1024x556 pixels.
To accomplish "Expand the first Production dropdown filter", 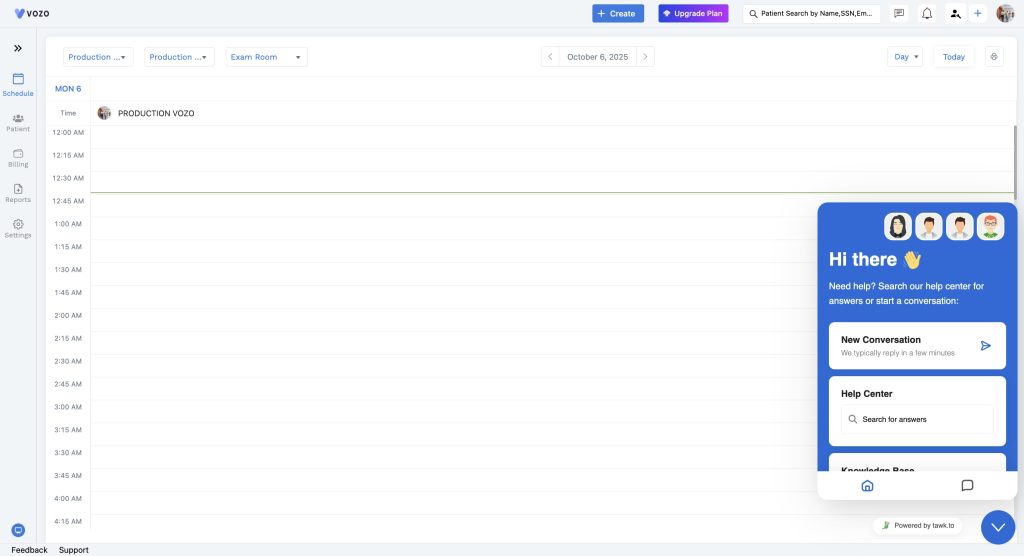I will point(97,57).
